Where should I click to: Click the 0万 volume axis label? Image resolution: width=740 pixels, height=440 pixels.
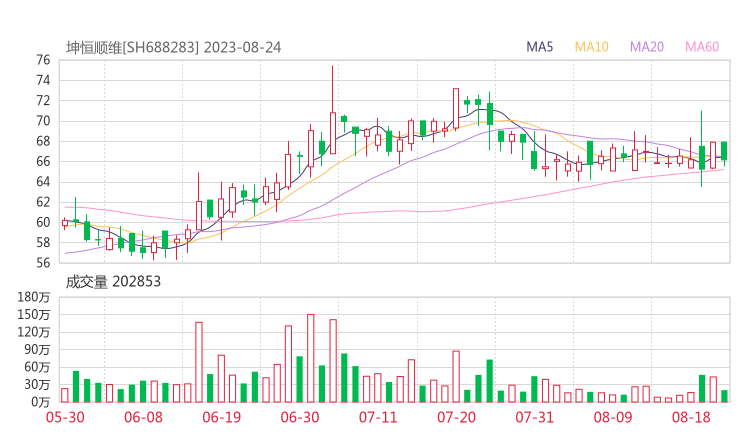tap(41, 402)
